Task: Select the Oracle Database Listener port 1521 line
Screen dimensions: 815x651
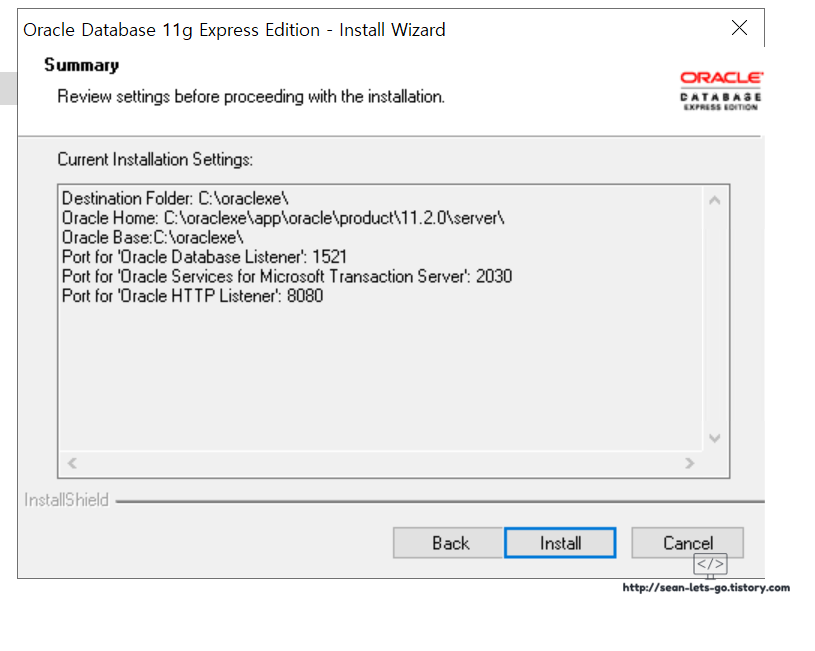Action: [x=204, y=257]
